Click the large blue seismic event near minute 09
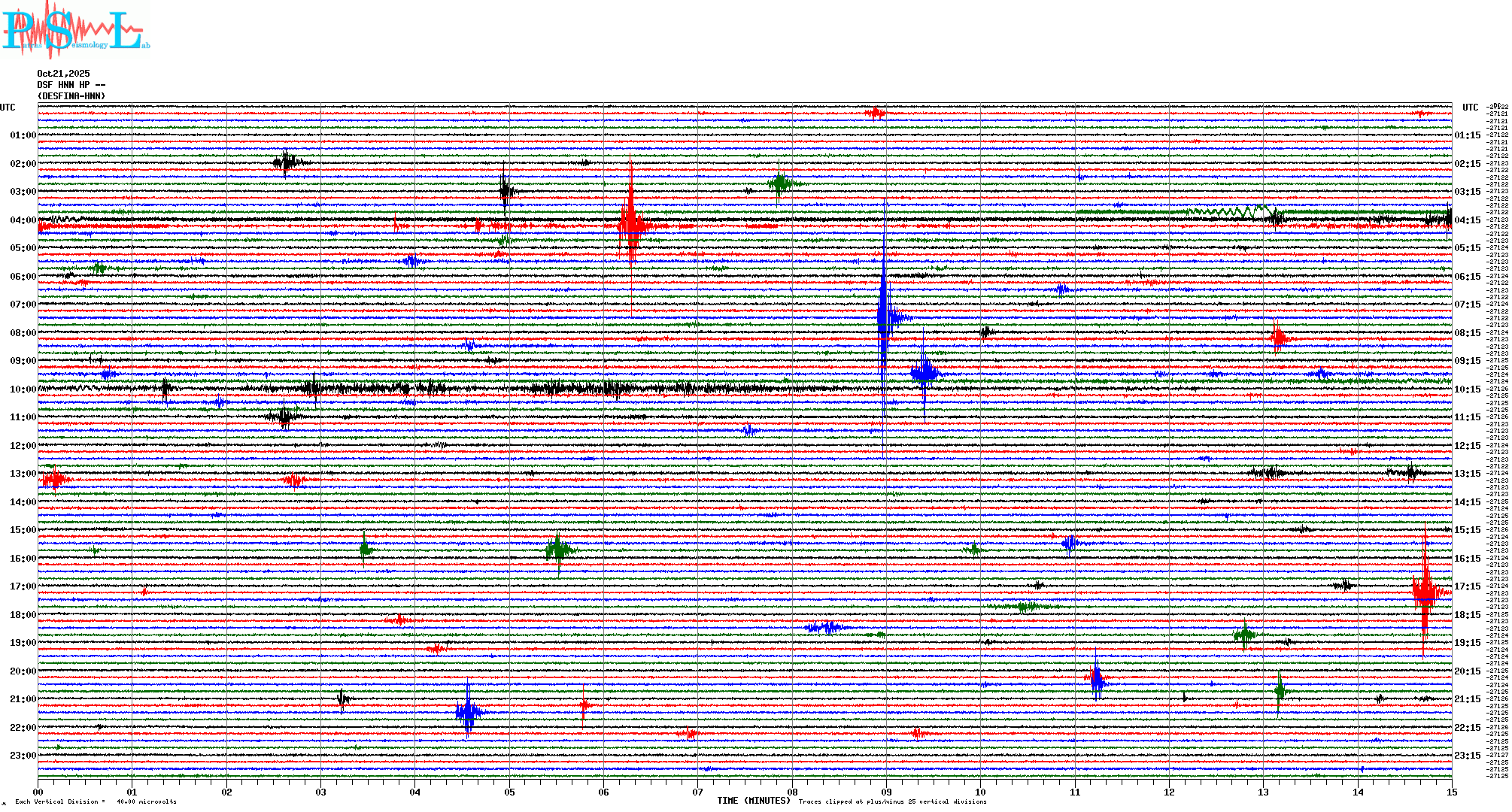Image resolution: width=1512 pixels, height=812 pixels. pos(885,316)
